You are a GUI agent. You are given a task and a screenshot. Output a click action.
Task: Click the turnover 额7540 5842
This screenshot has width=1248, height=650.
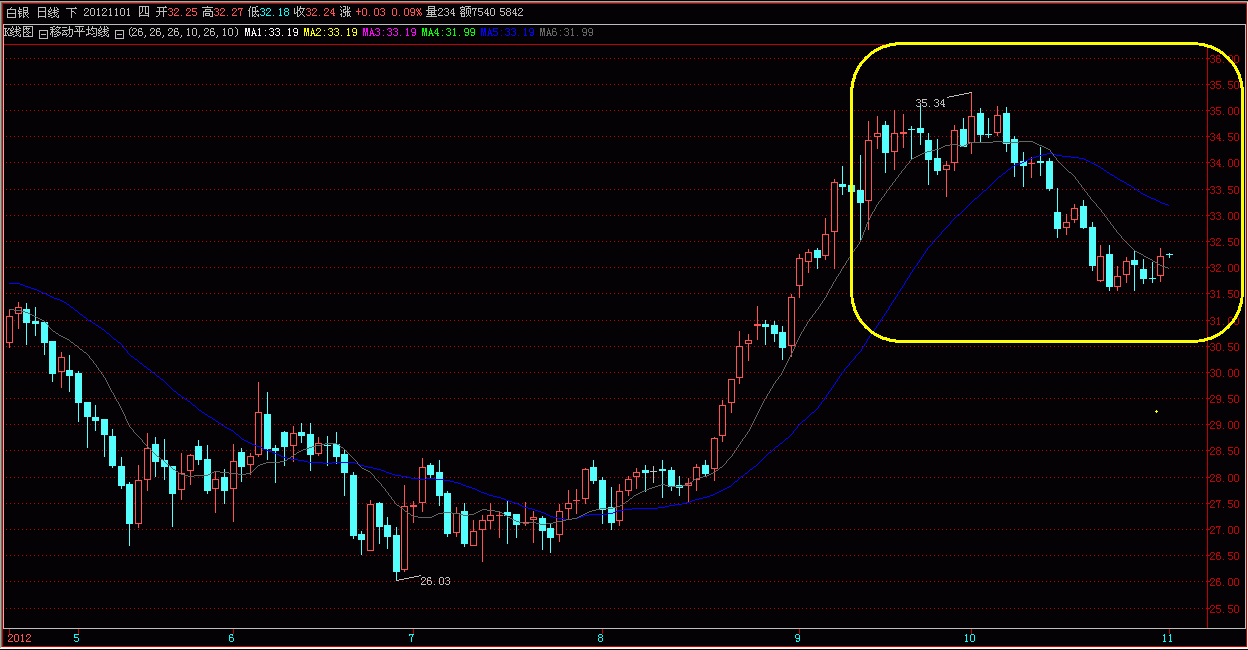489,12
